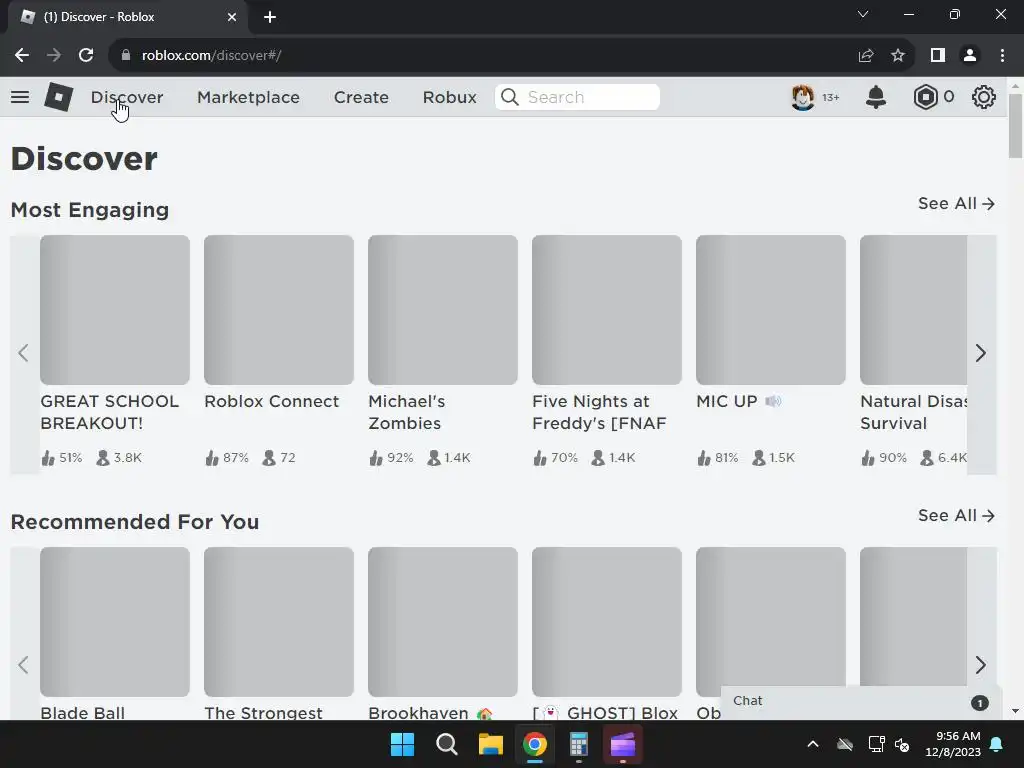See All Most Engaging experiences
This screenshot has width=1024, height=768.
[x=956, y=204]
